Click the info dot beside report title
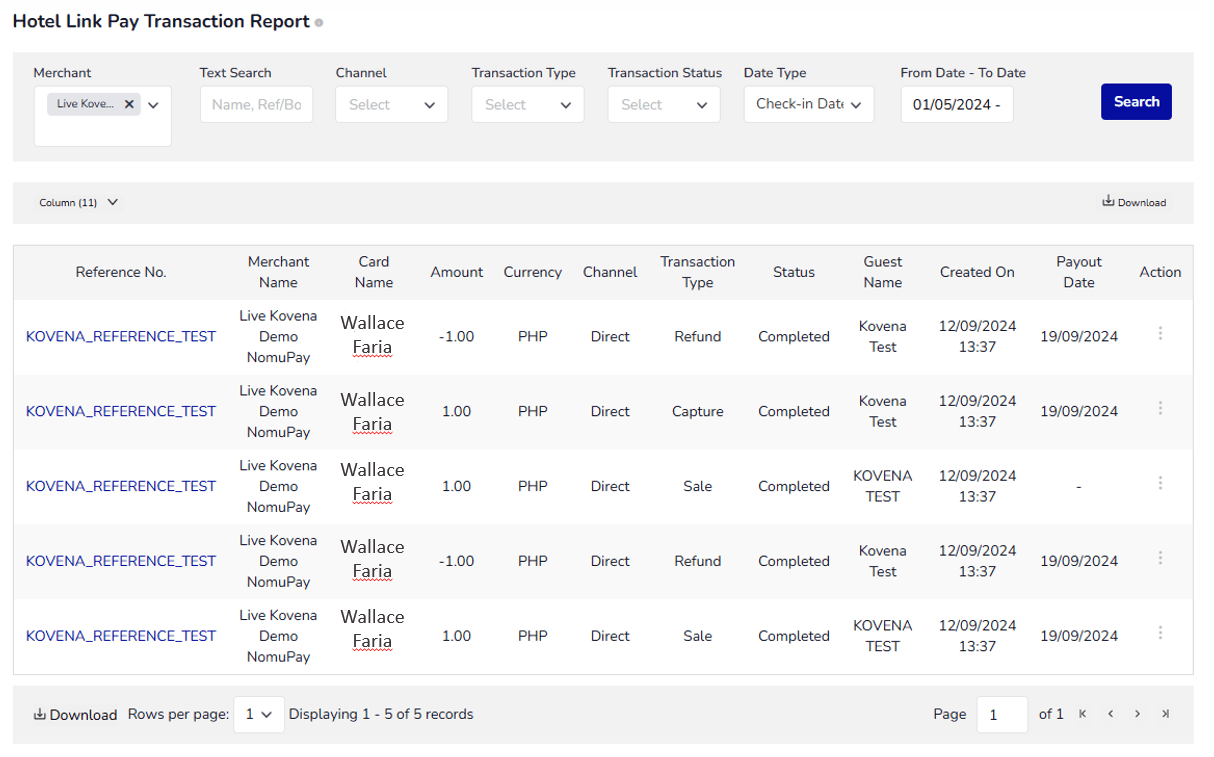Viewport: 1214px width, 757px height. tap(319, 23)
